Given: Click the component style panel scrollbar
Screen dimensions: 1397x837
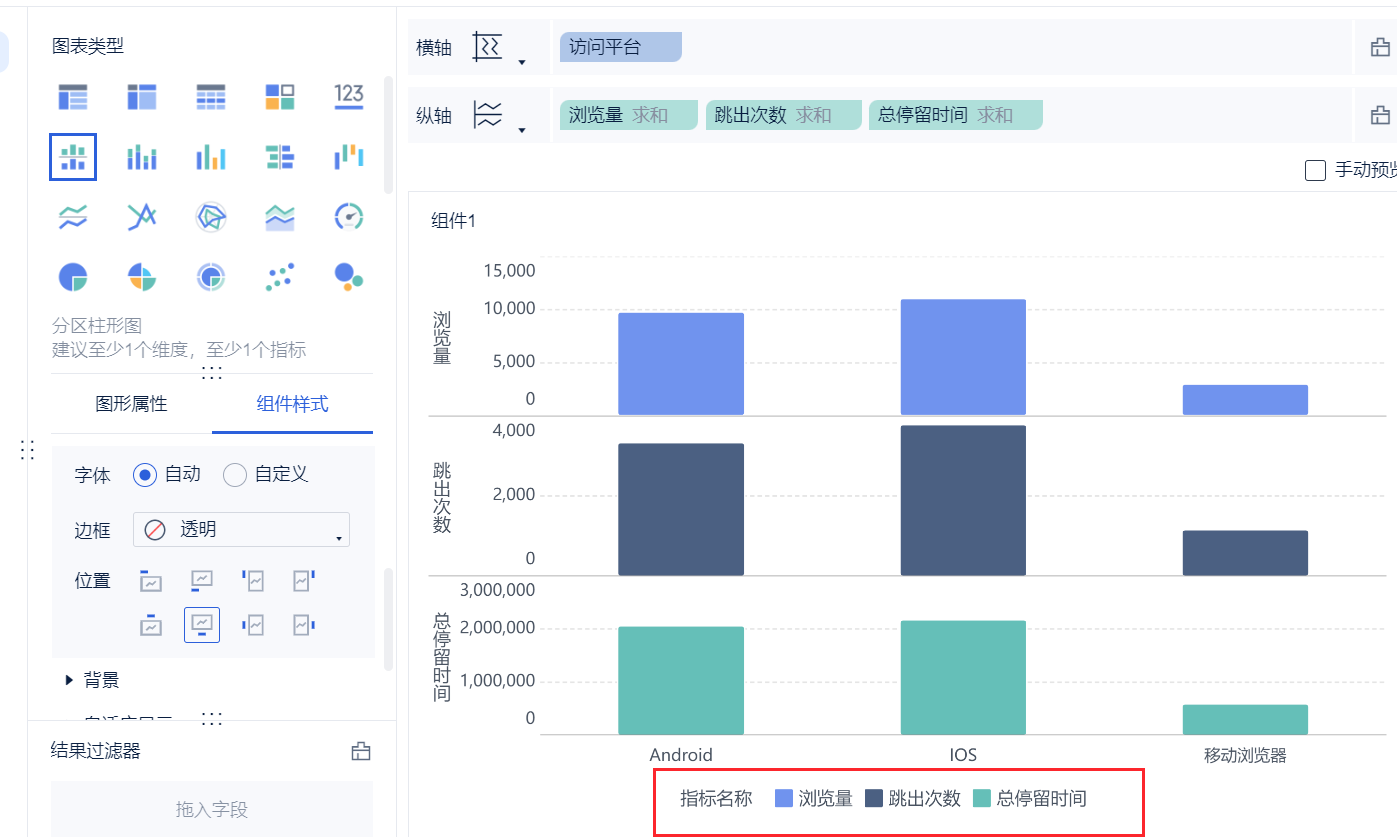Looking at the screenshot, I should (x=388, y=619).
